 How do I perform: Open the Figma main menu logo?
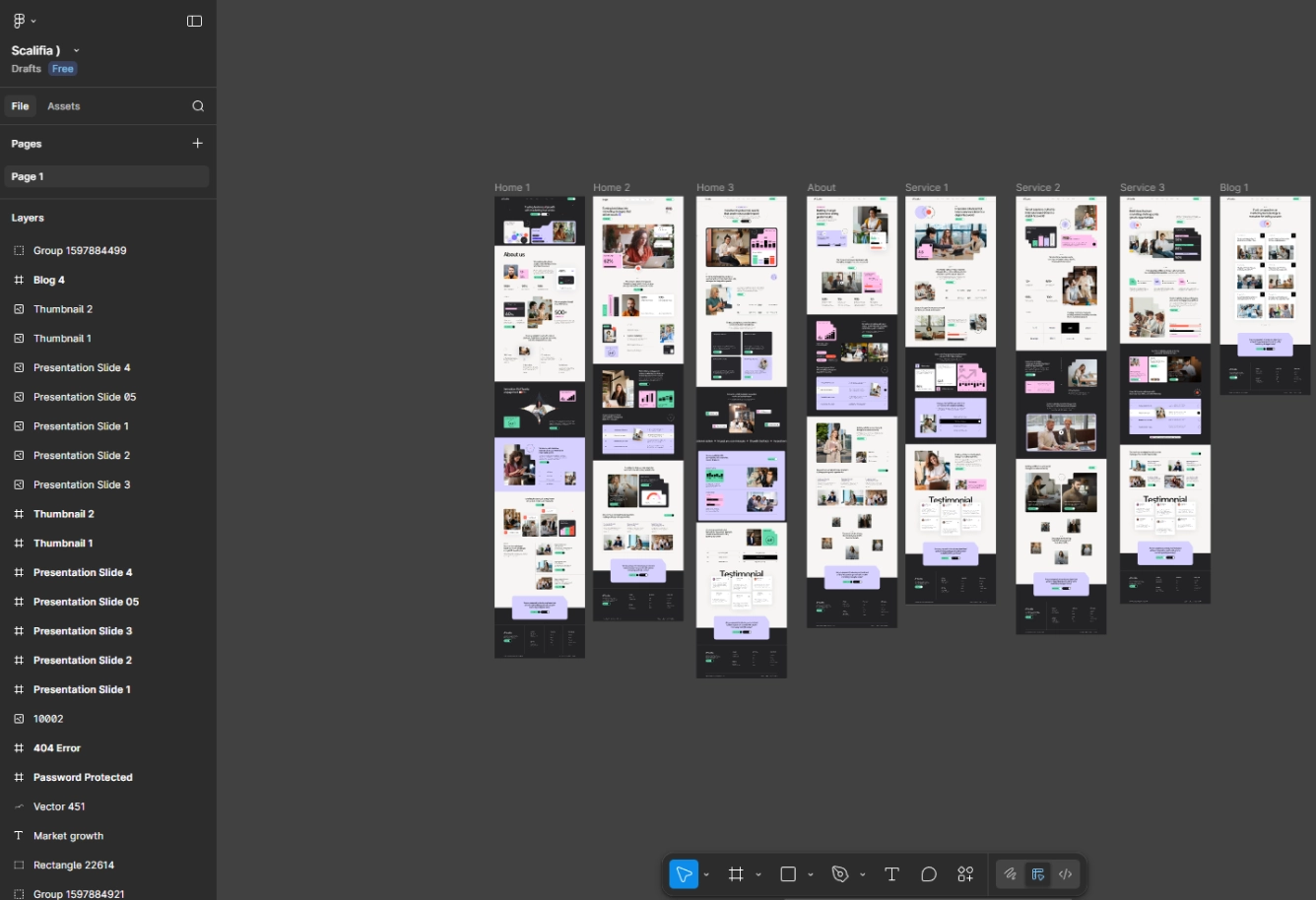coord(20,21)
